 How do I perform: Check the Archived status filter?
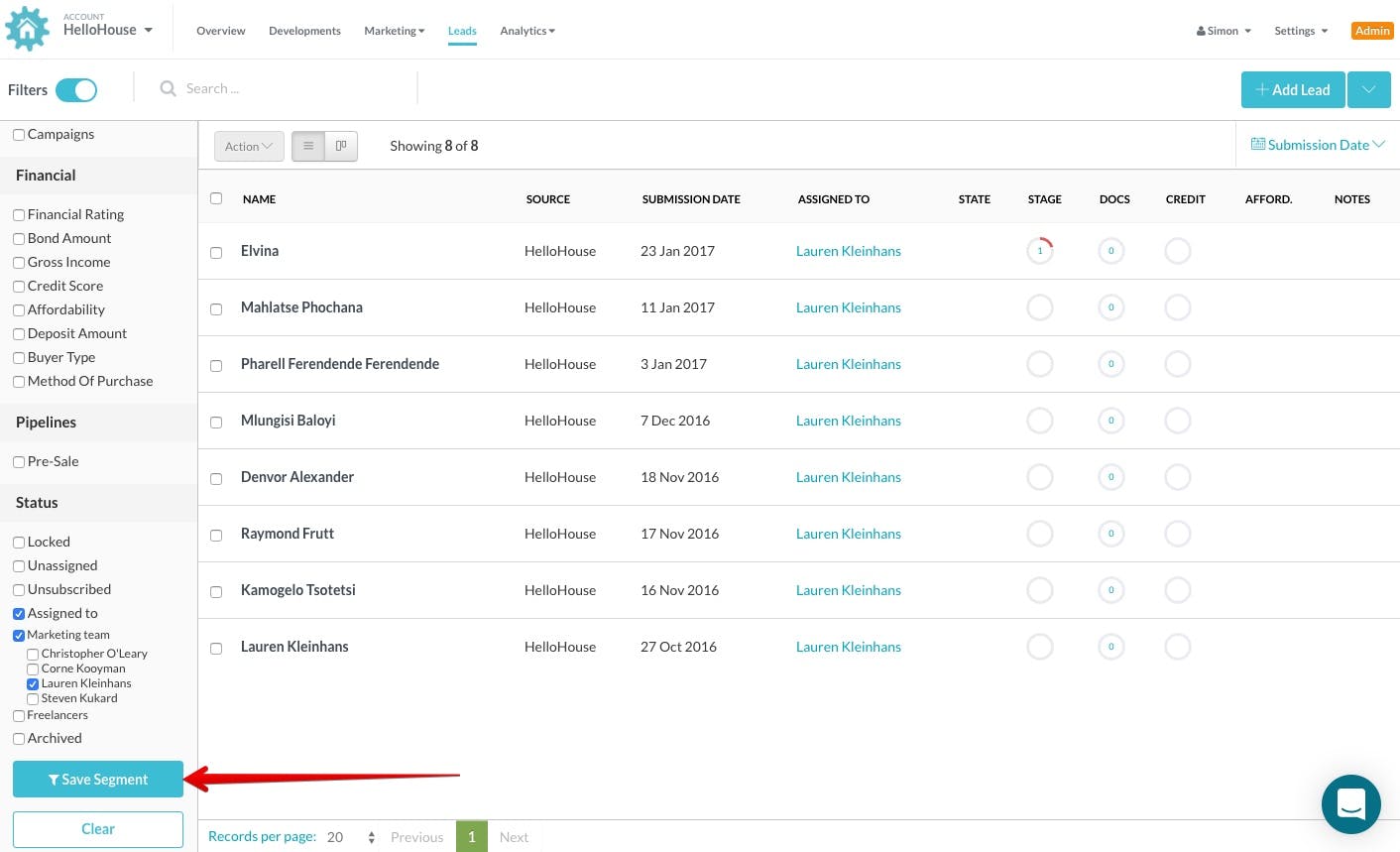(x=19, y=739)
